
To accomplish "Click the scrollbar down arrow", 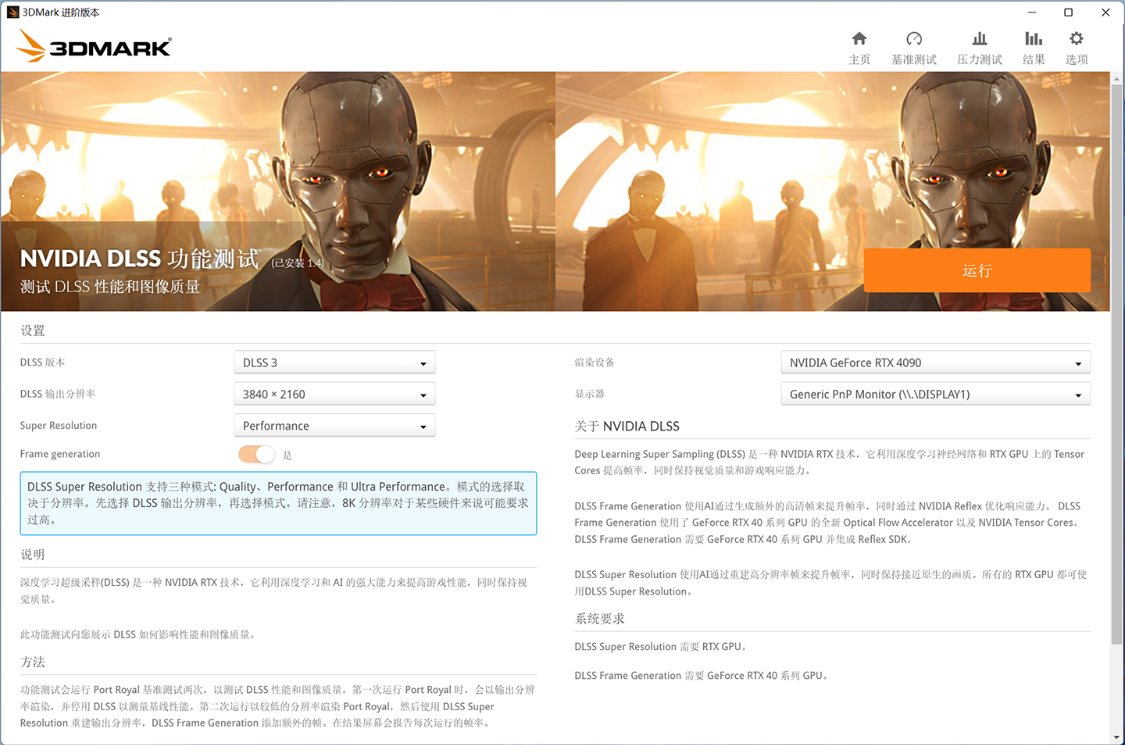I will pyautogui.click(x=1116, y=737).
